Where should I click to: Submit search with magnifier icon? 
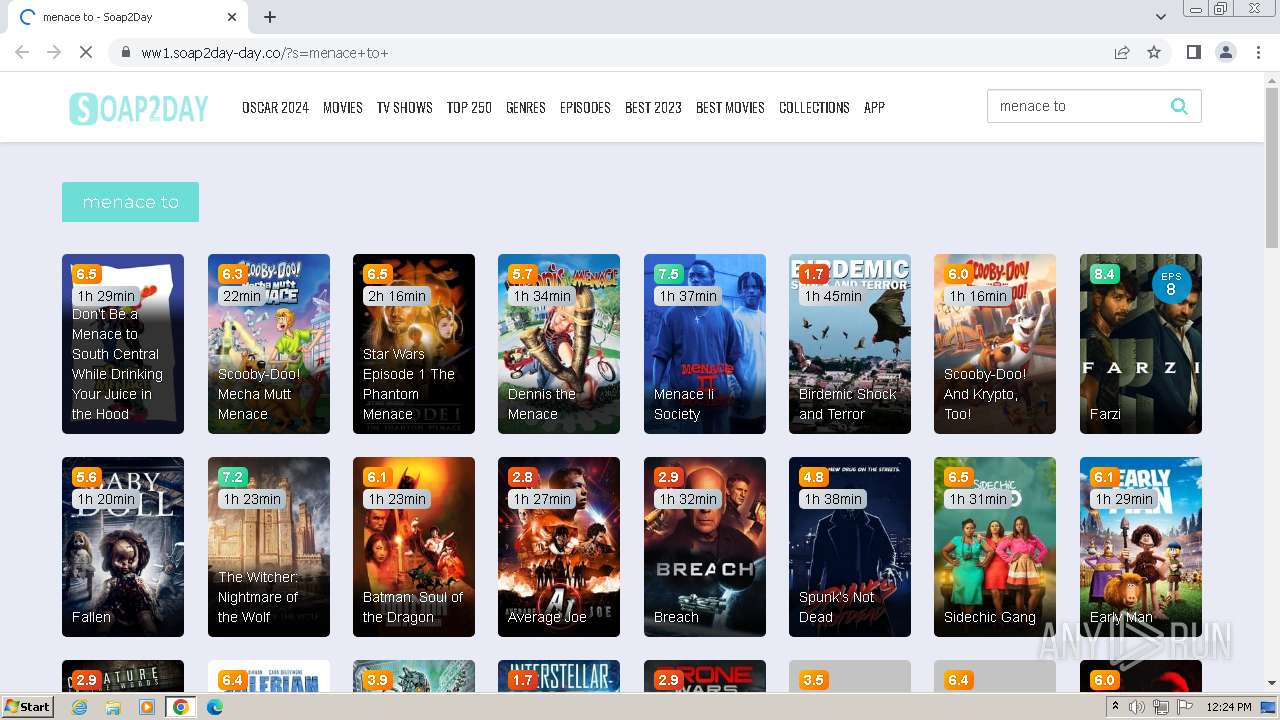coord(1179,106)
